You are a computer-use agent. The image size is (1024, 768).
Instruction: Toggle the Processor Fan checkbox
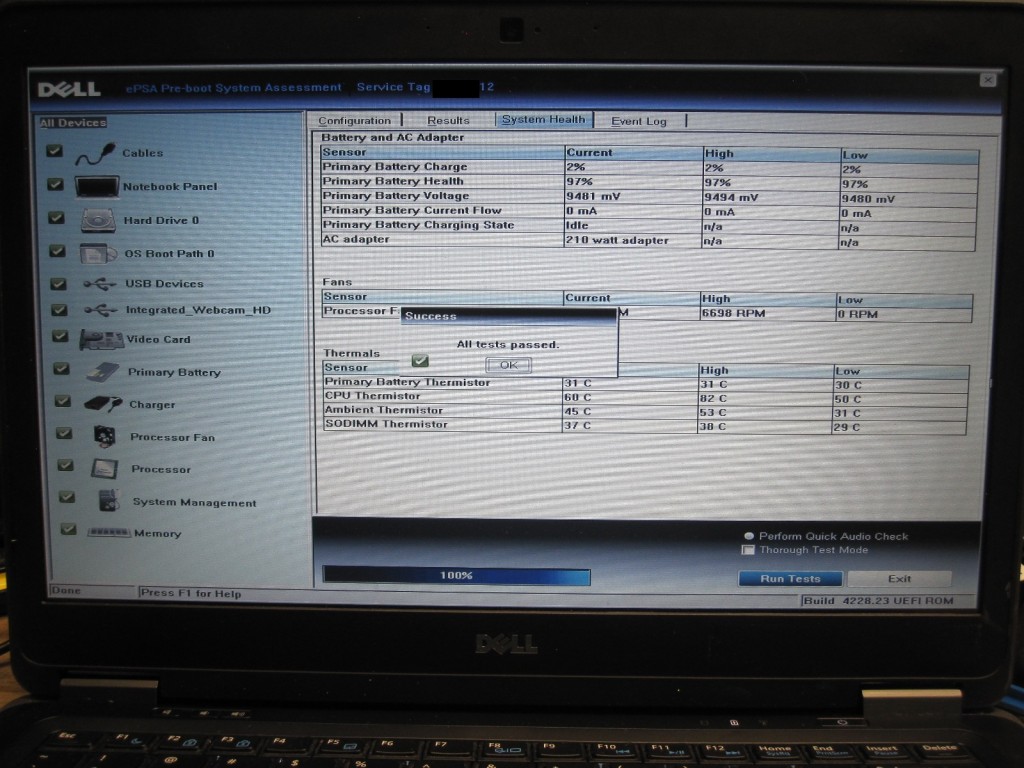coord(64,433)
